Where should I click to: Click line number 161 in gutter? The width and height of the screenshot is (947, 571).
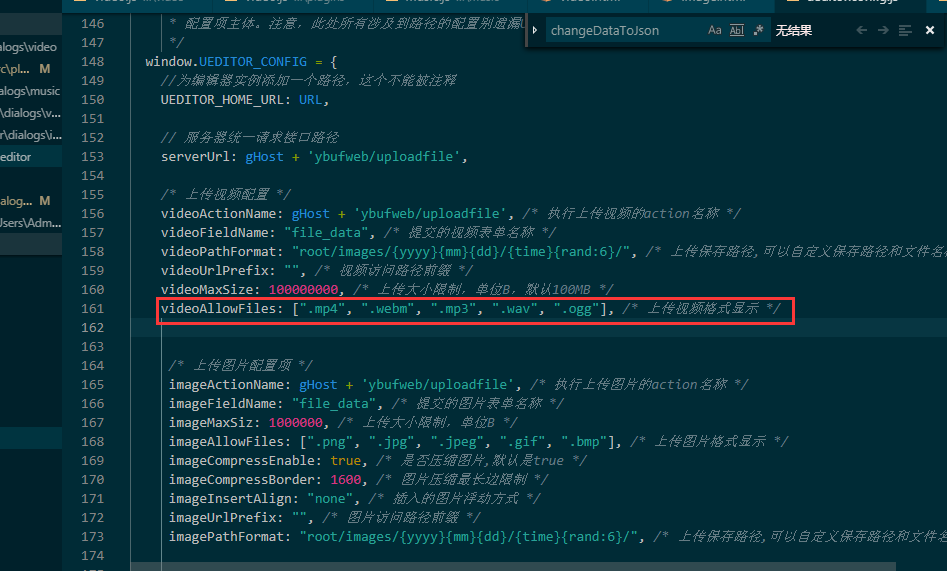tap(92, 308)
